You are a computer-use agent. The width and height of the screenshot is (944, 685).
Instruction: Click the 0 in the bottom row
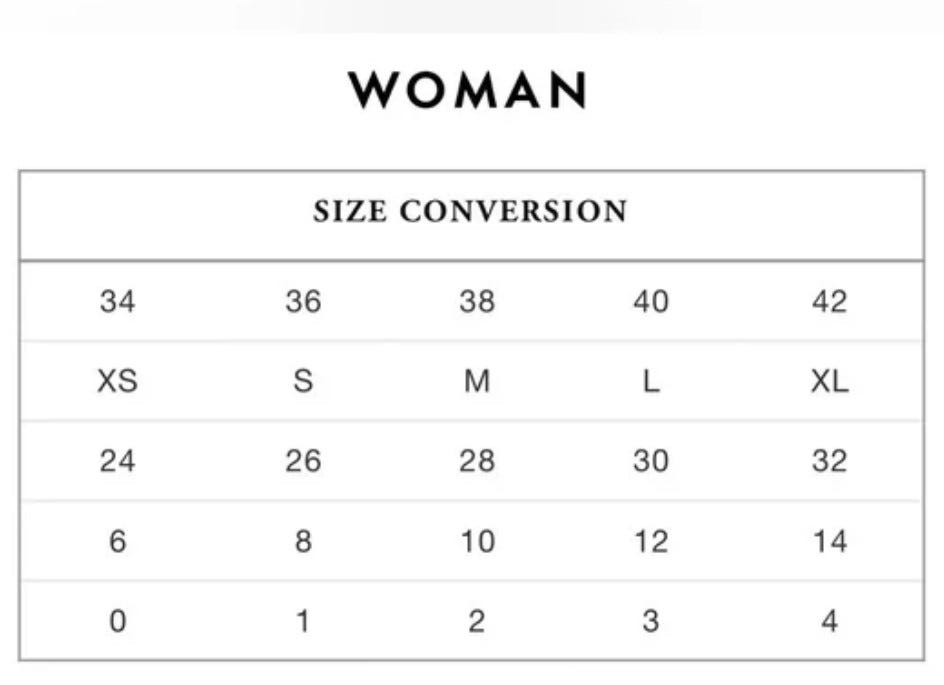point(117,621)
